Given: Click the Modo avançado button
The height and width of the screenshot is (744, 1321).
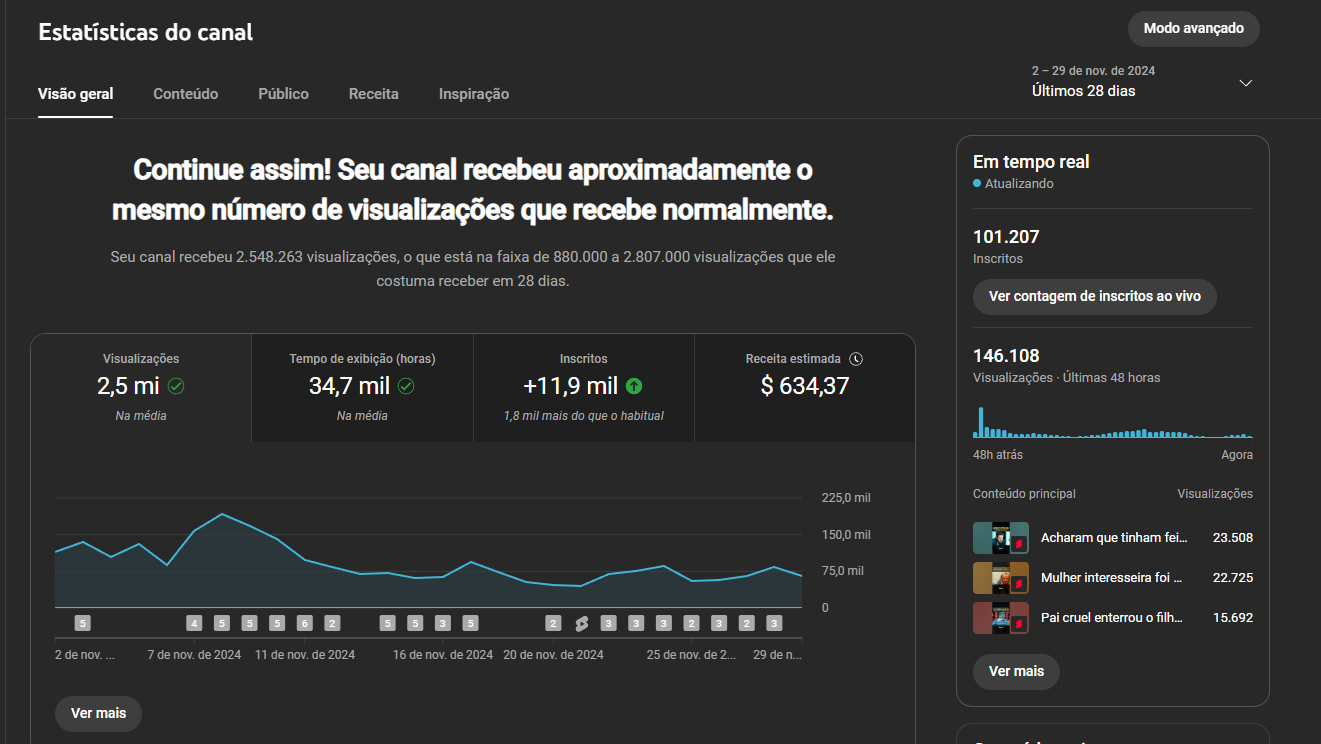Looking at the screenshot, I should 1193,29.
